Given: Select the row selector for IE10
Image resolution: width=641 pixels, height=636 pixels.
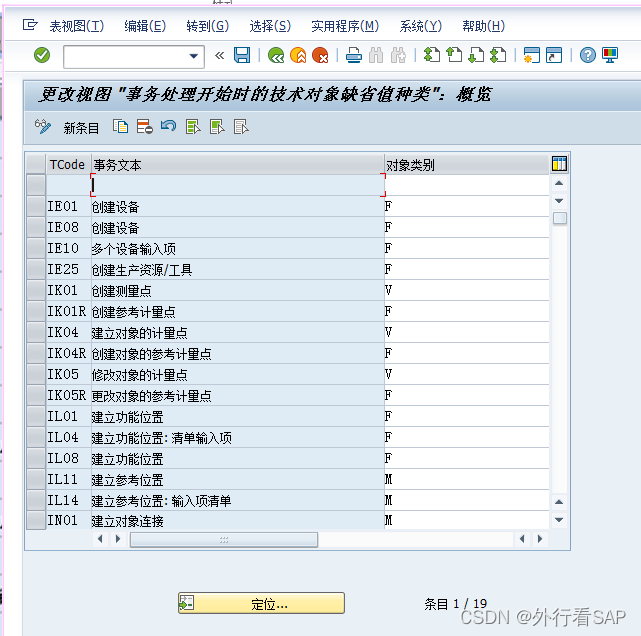Looking at the screenshot, I should (36, 249).
